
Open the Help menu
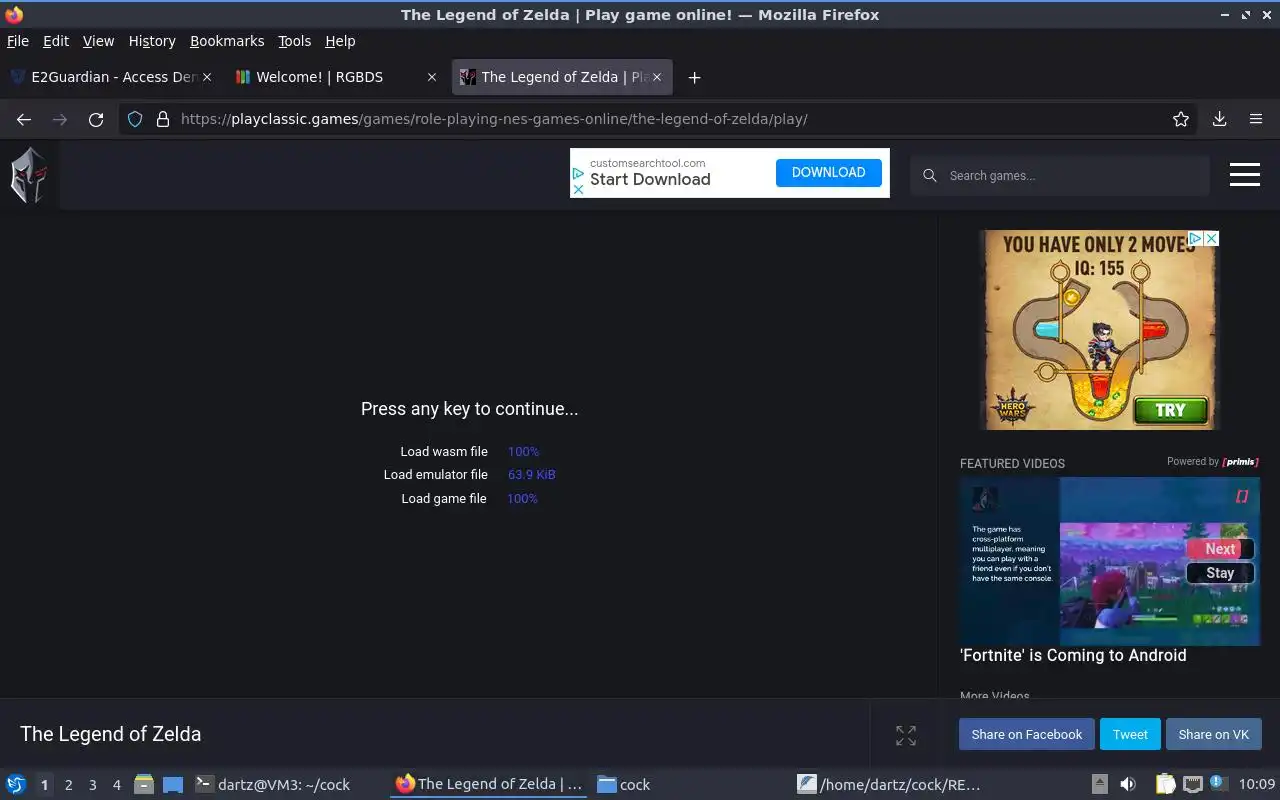pyautogui.click(x=340, y=41)
